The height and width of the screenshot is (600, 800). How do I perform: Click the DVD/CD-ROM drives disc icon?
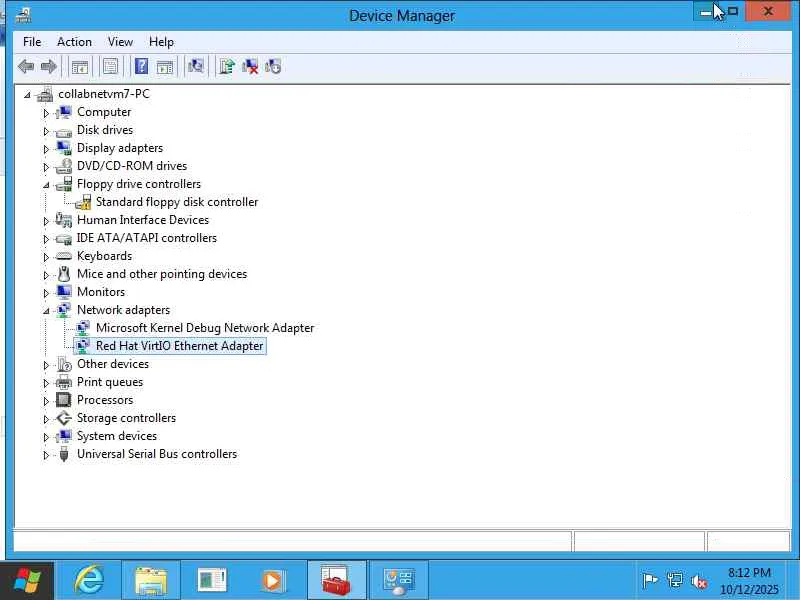click(x=64, y=166)
